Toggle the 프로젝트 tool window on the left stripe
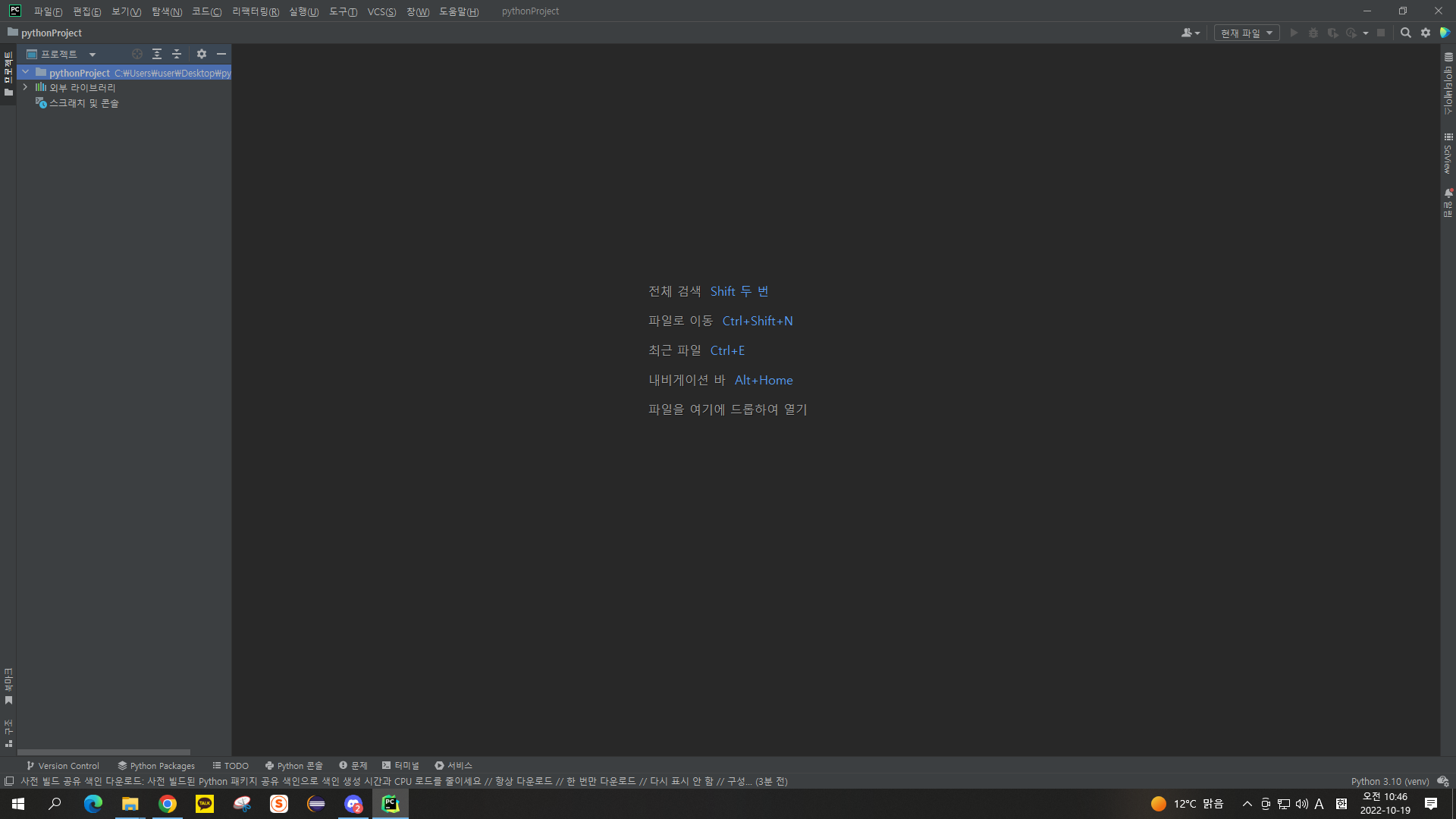This screenshot has height=819, width=1456. pos(8,74)
